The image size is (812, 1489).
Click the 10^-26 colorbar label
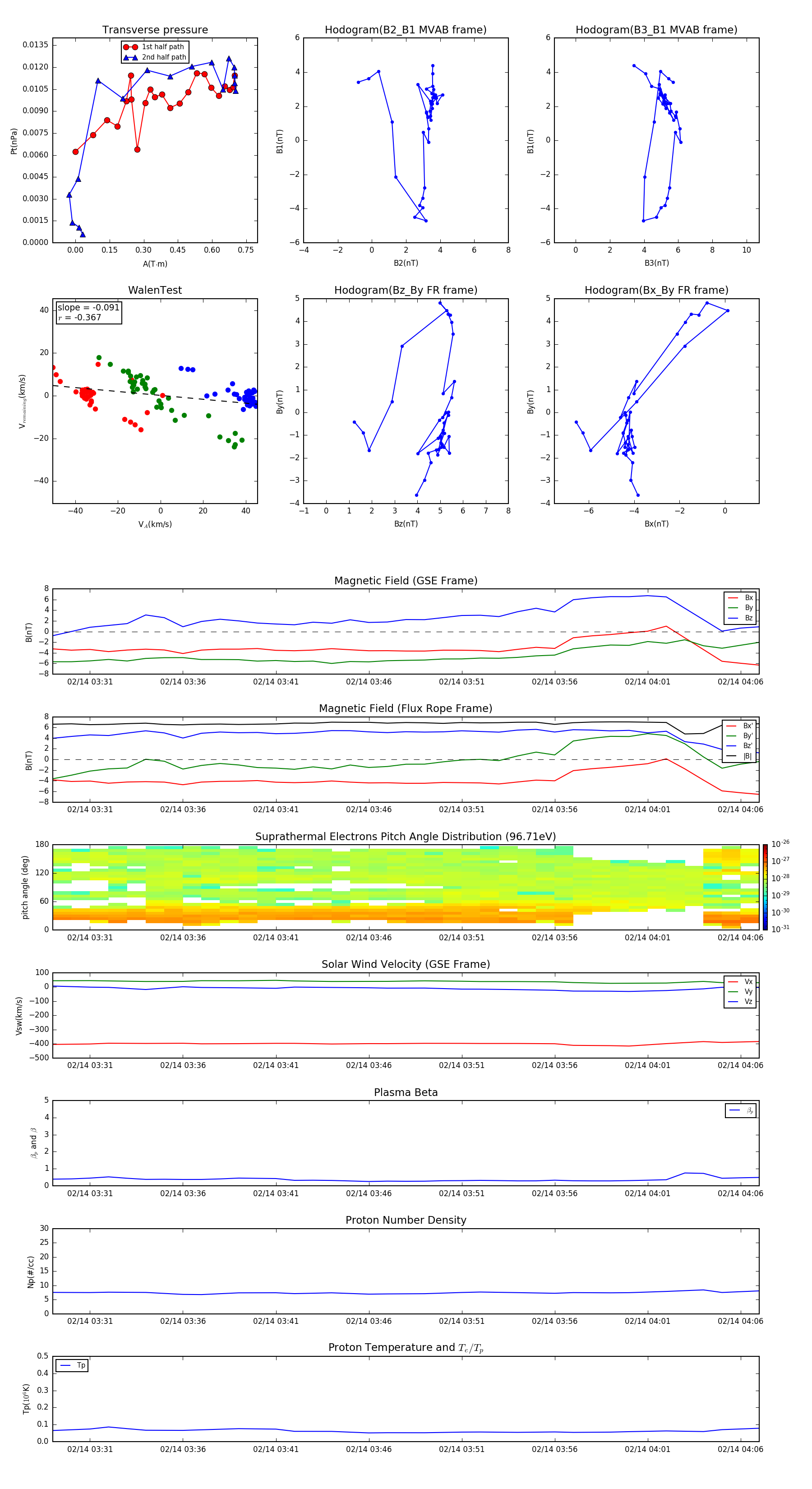coord(780,844)
